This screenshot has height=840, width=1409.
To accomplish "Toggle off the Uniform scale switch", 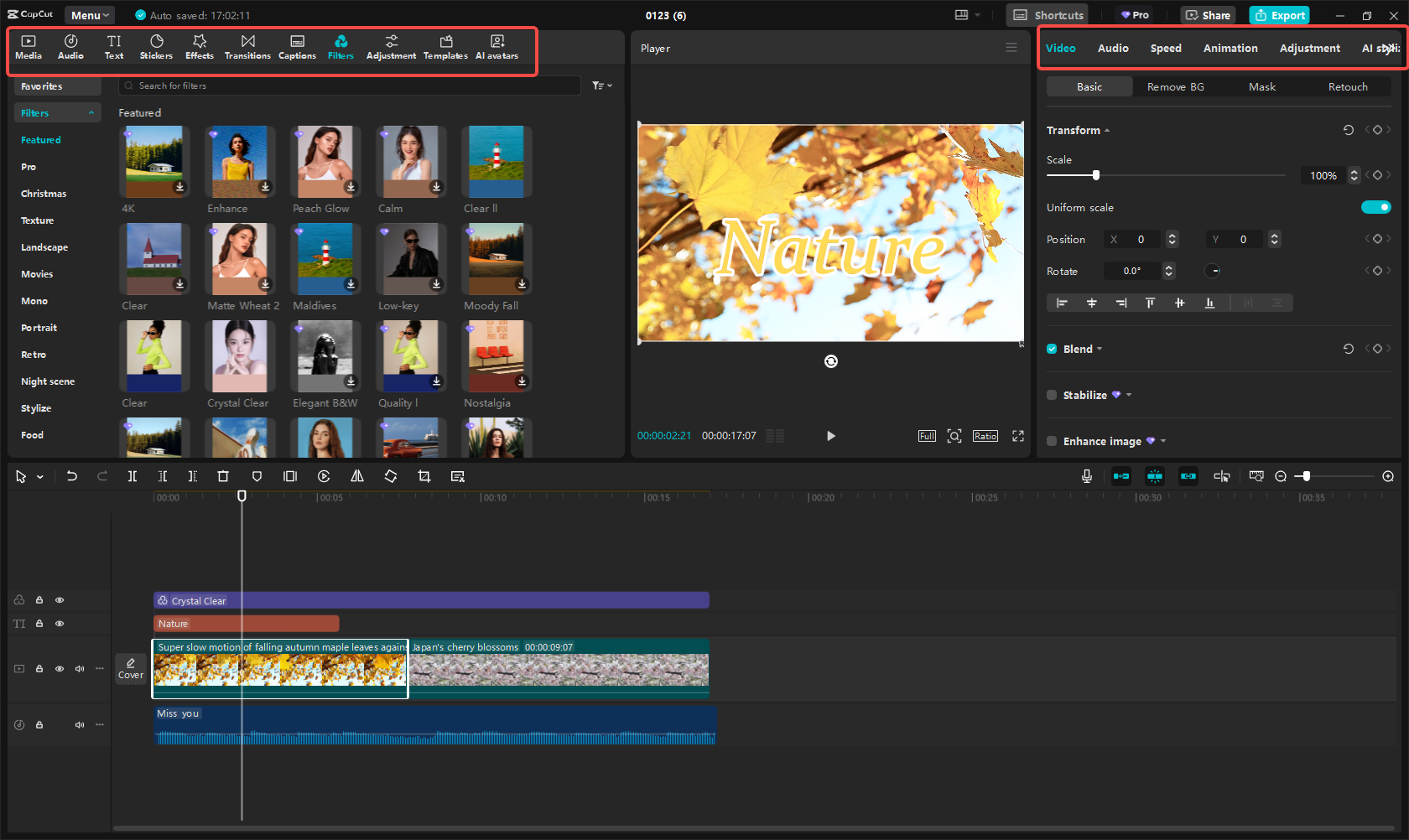I will (1375, 207).
